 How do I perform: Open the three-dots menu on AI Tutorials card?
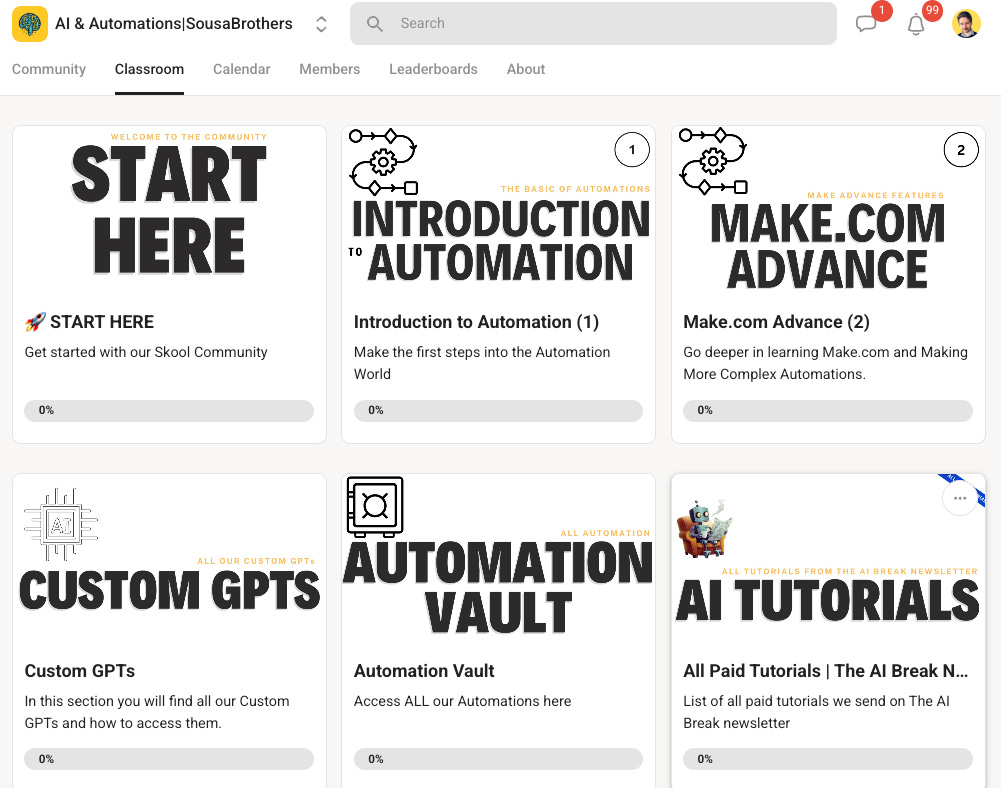[960, 498]
